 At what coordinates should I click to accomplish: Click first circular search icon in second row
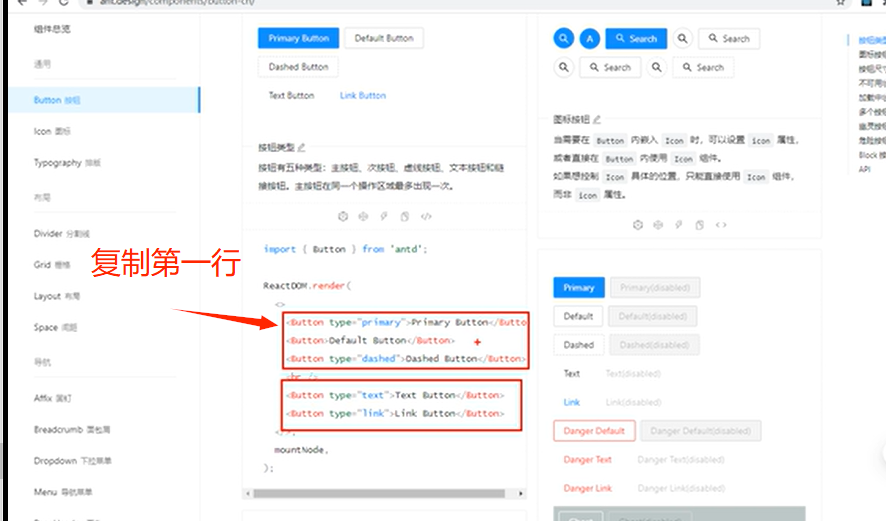[x=563, y=67]
